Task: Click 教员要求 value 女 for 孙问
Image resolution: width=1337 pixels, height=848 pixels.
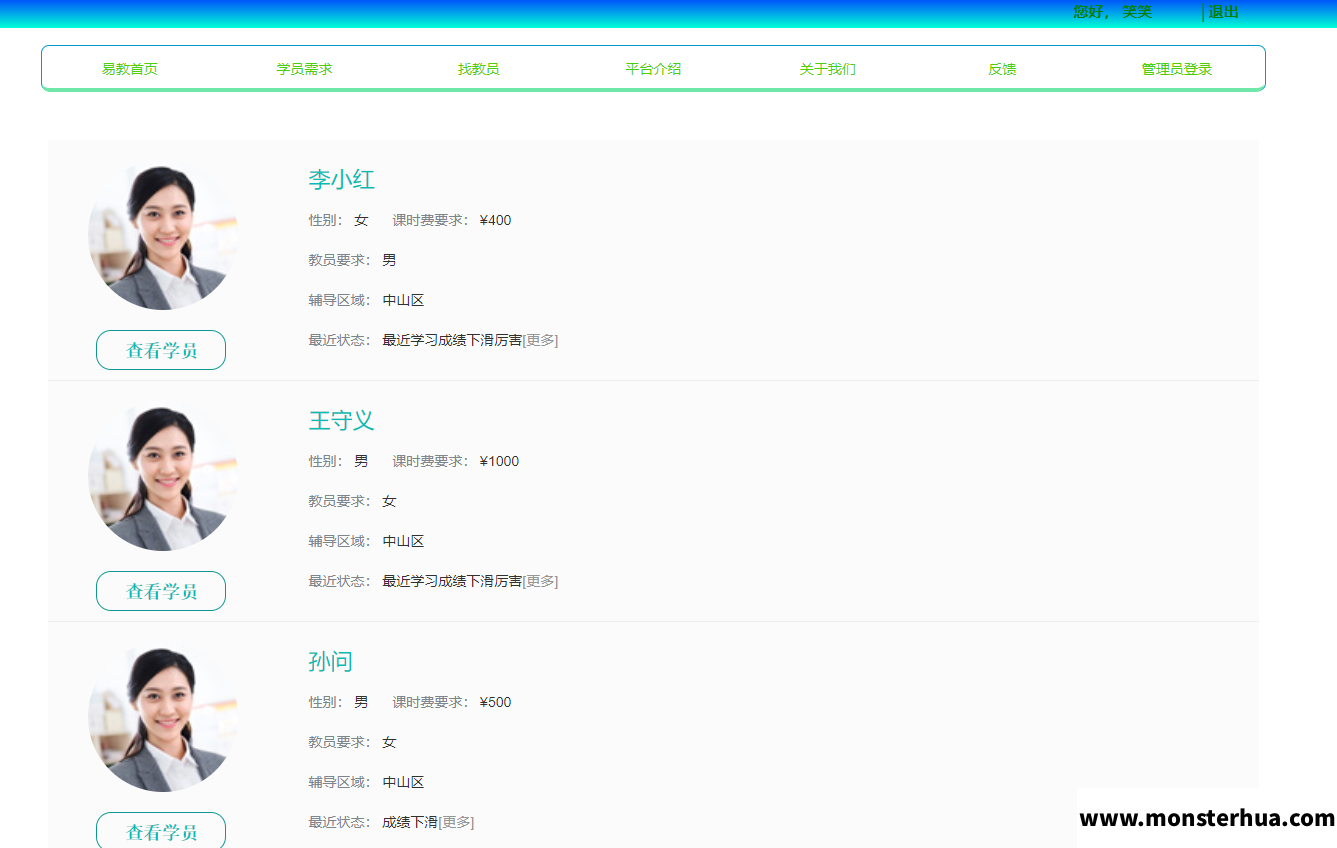Action: click(x=389, y=742)
